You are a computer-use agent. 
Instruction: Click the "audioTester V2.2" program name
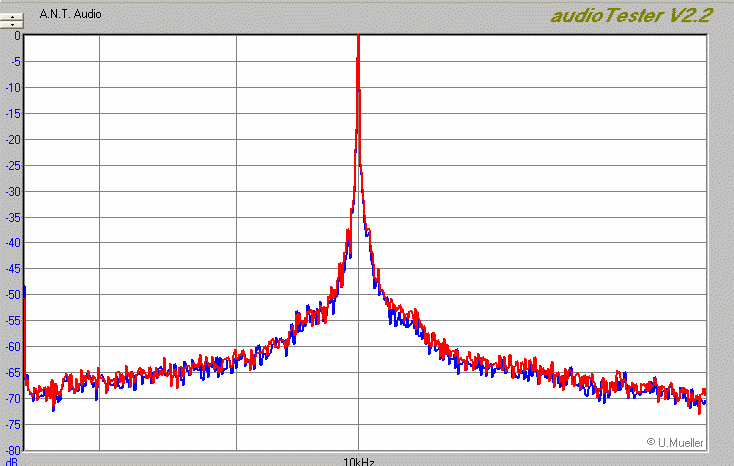tap(631, 15)
